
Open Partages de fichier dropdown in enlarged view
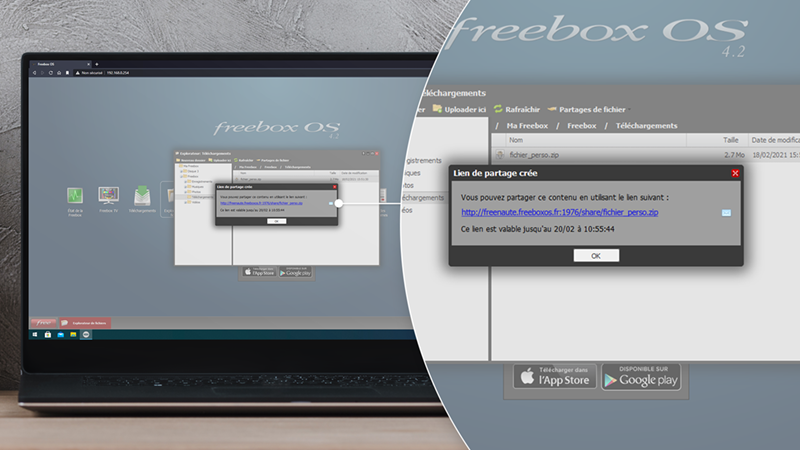(x=589, y=109)
